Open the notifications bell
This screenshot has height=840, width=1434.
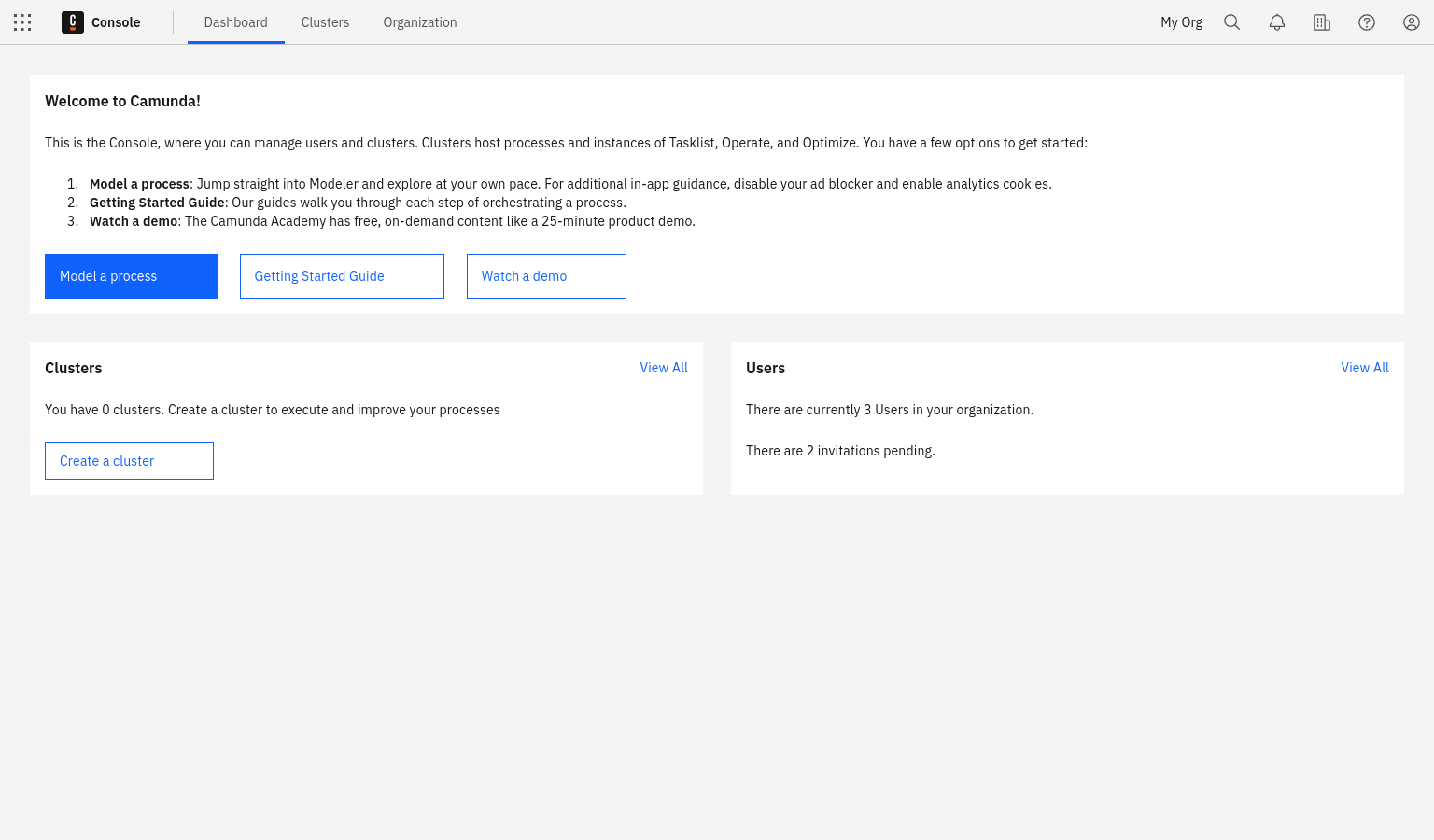tap(1277, 22)
